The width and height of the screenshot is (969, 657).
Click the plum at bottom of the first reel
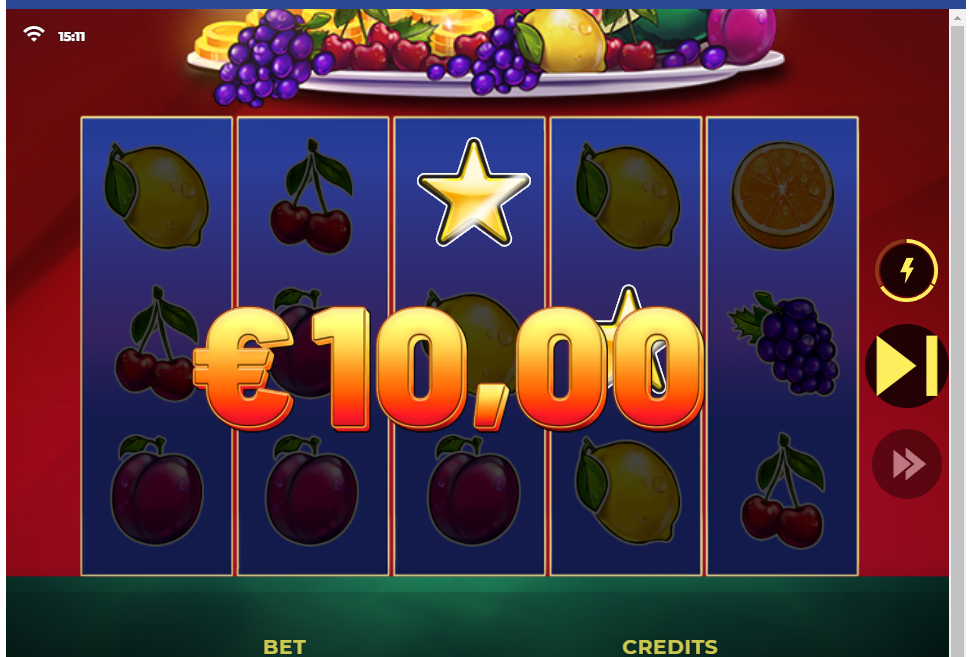(157, 490)
